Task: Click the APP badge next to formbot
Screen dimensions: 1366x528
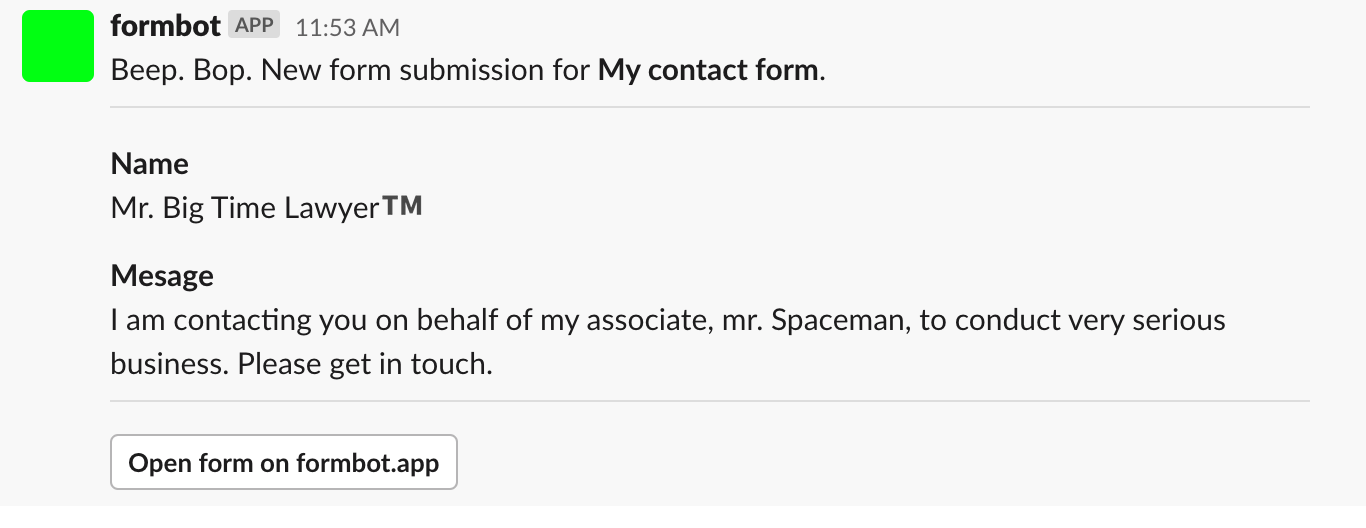Action: 254,26
